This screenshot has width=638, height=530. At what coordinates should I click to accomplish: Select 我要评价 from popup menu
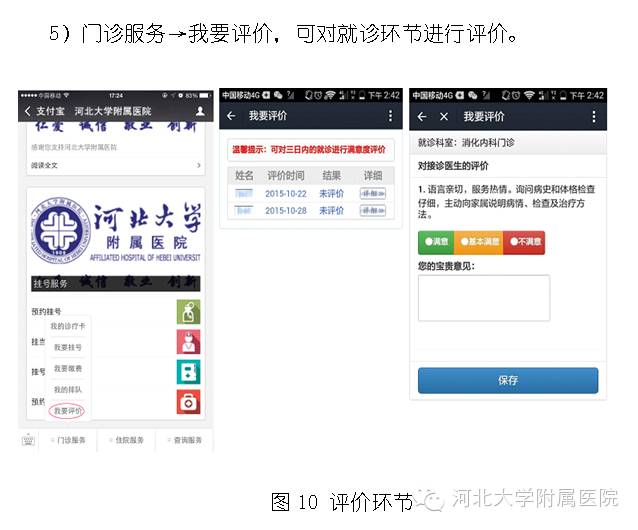click(x=67, y=411)
